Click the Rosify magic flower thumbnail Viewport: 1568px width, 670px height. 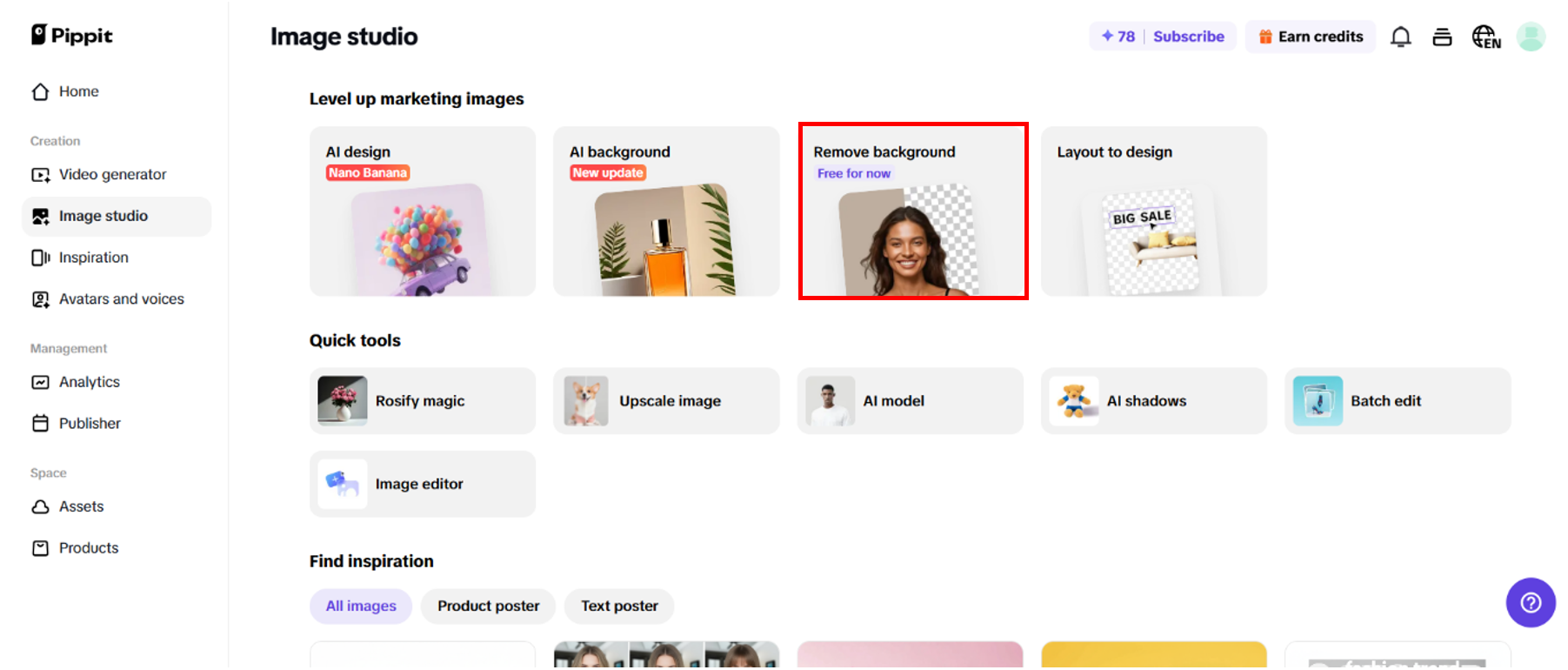pyautogui.click(x=343, y=401)
